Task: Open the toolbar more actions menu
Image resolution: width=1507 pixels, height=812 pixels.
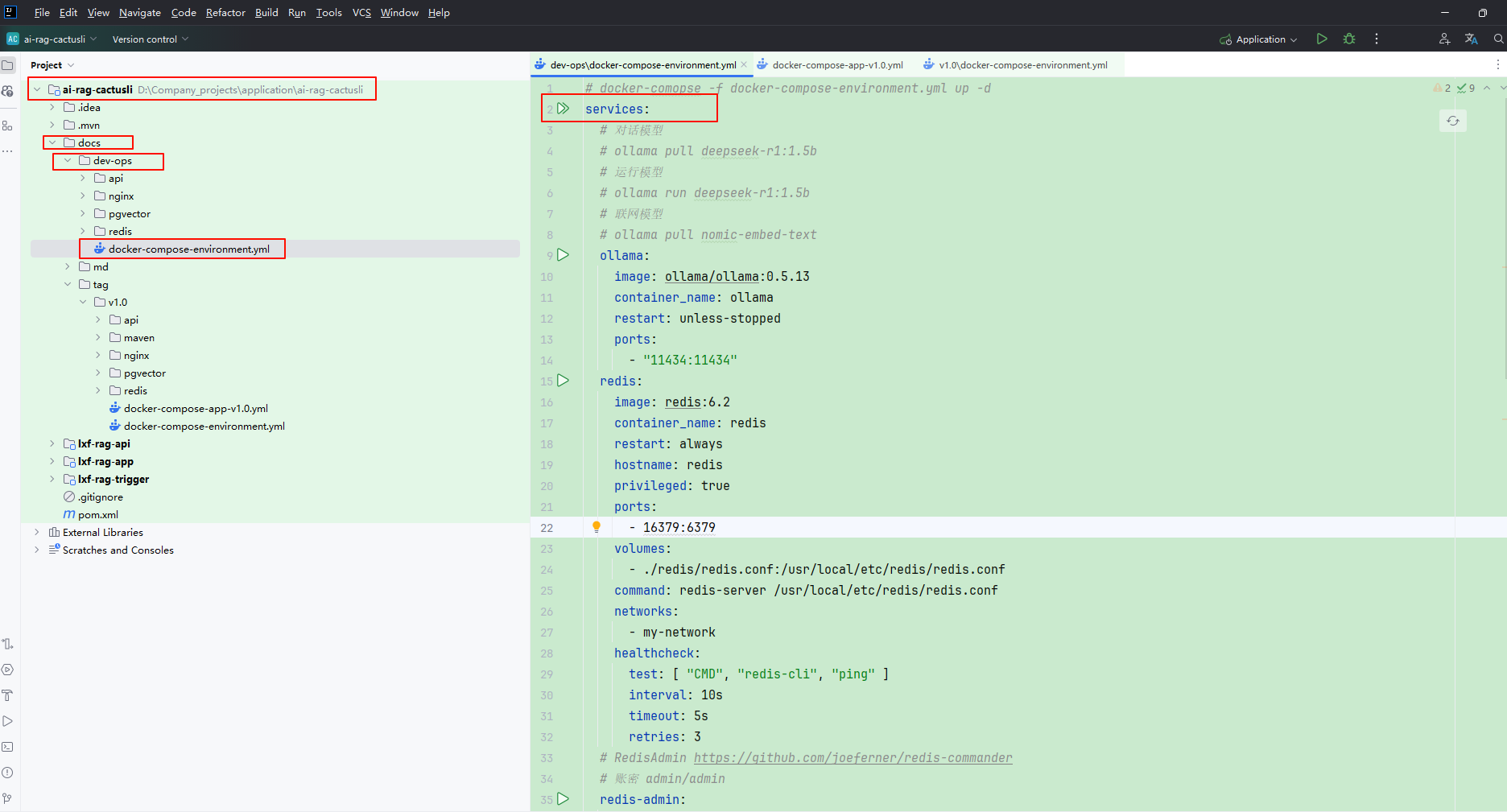Action: click(x=1377, y=39)
